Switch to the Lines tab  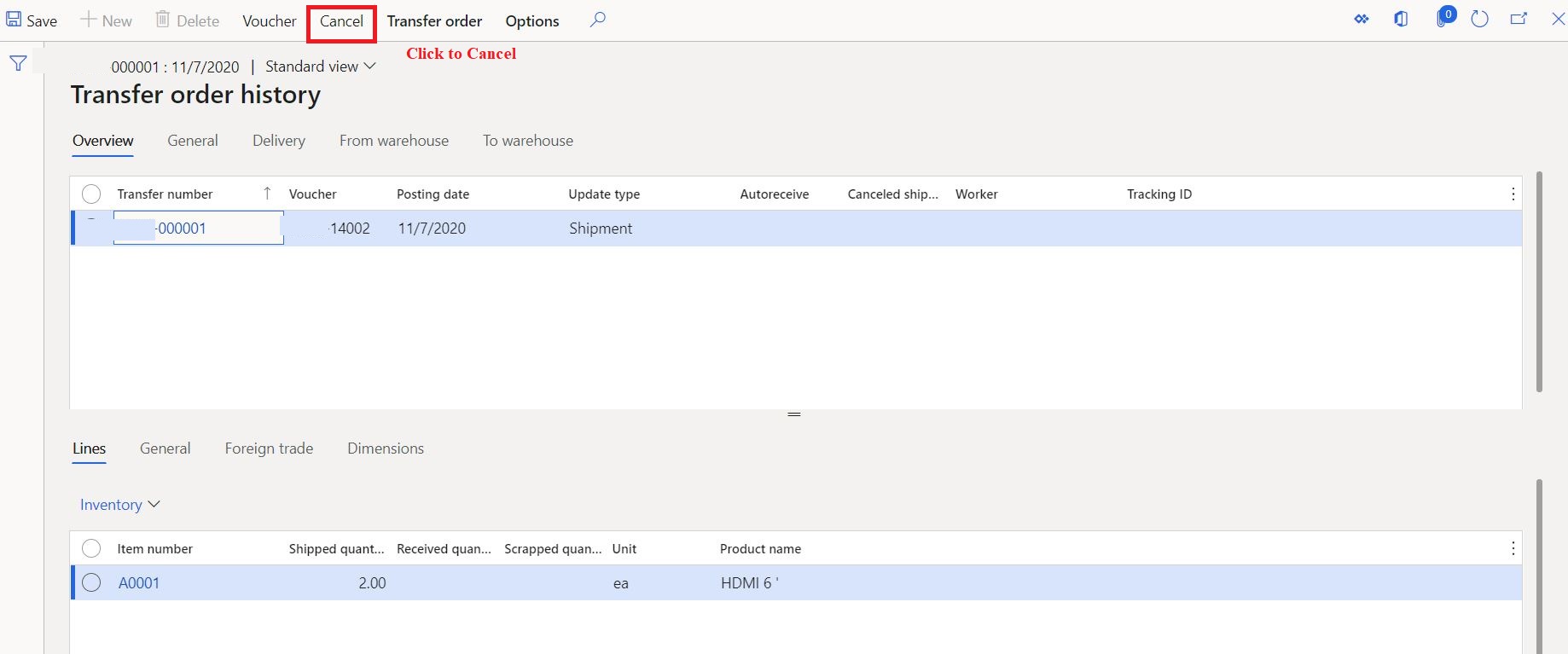pyautogui.click(x=90, y=449)
